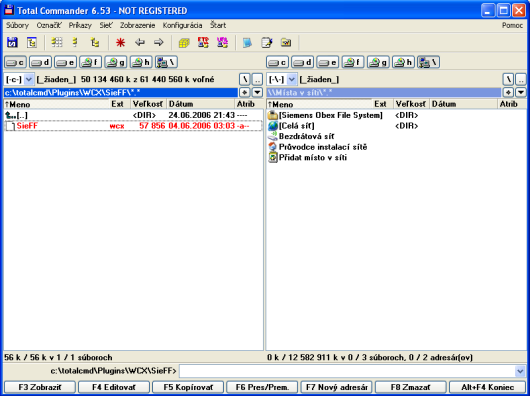The width and height of the screenshot is (530, 396).
Task: Go to parent directory button in right panel
Action: [521, 80]
